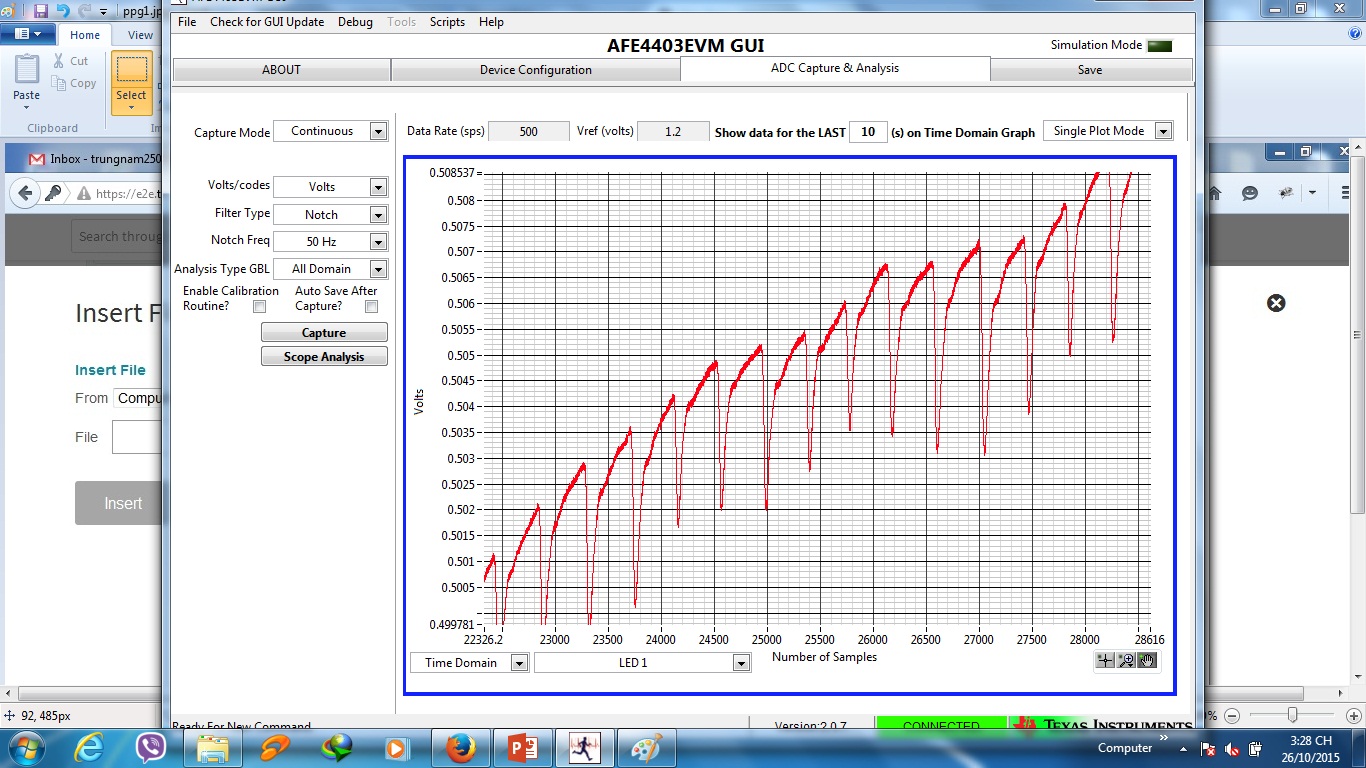Click Paint's Save floppy disk icon
The image size is (1366, 768).
41,11
